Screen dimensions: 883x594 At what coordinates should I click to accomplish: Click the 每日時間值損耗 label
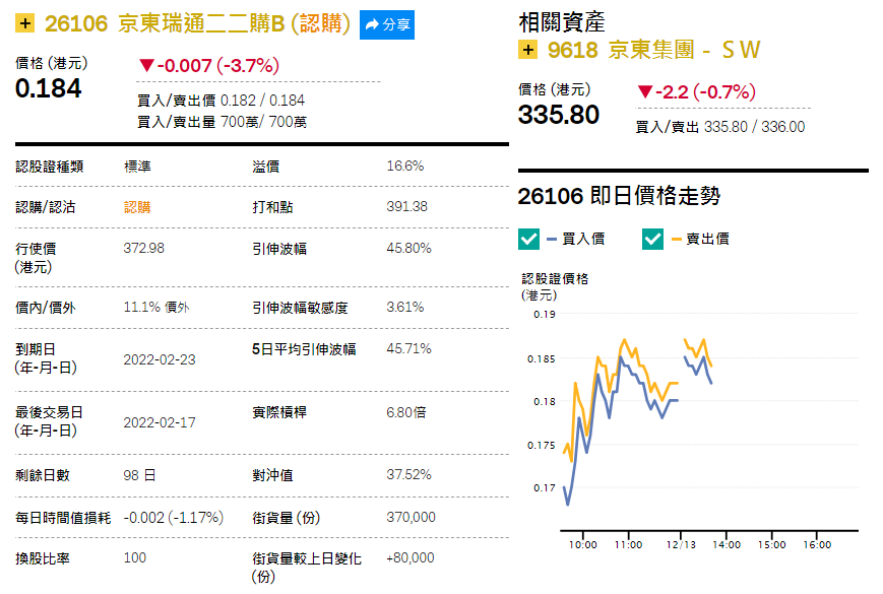tap(63, 517)
